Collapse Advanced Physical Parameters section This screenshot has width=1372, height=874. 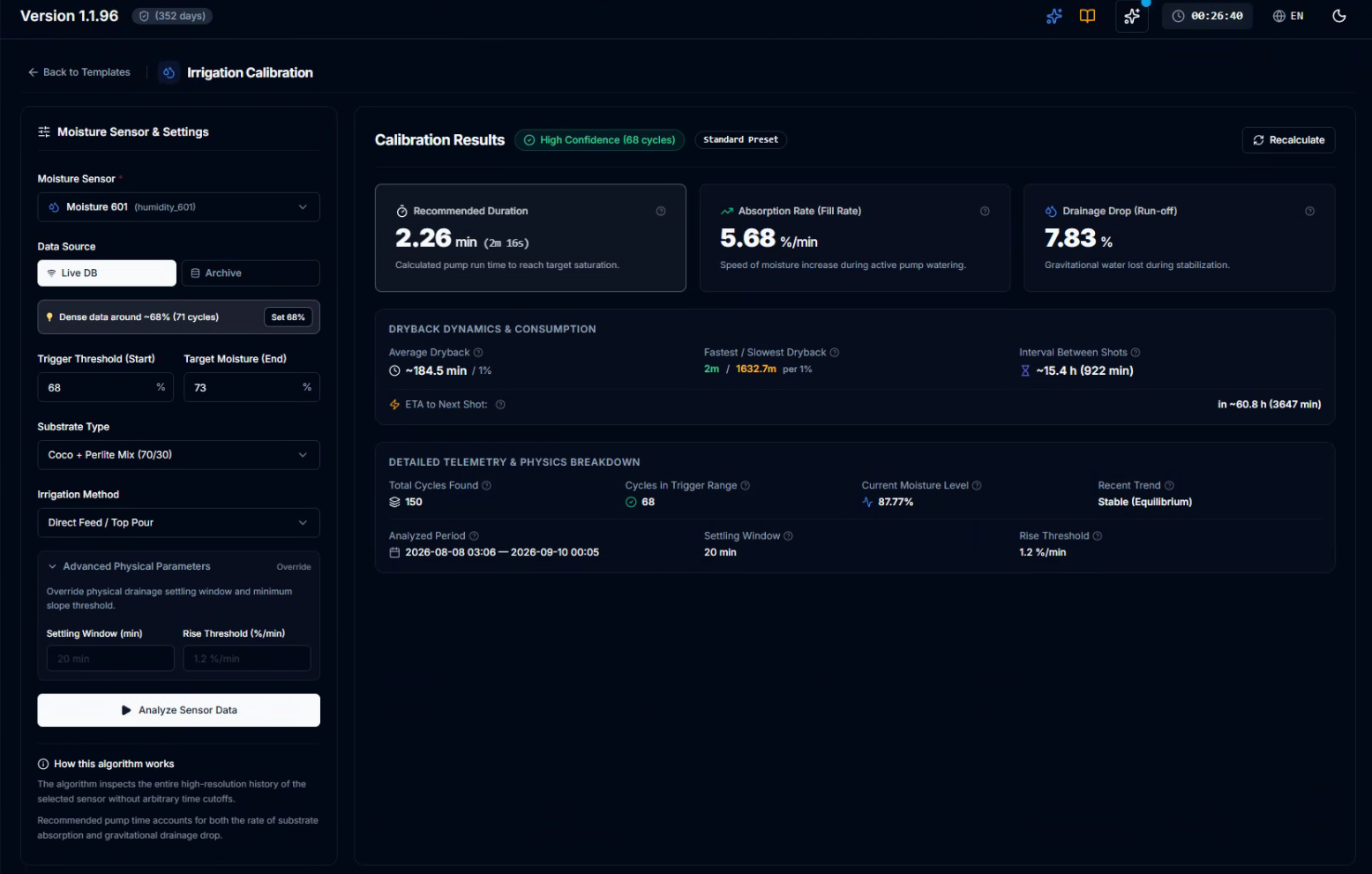pyautogui.click(x=130, y=566)
